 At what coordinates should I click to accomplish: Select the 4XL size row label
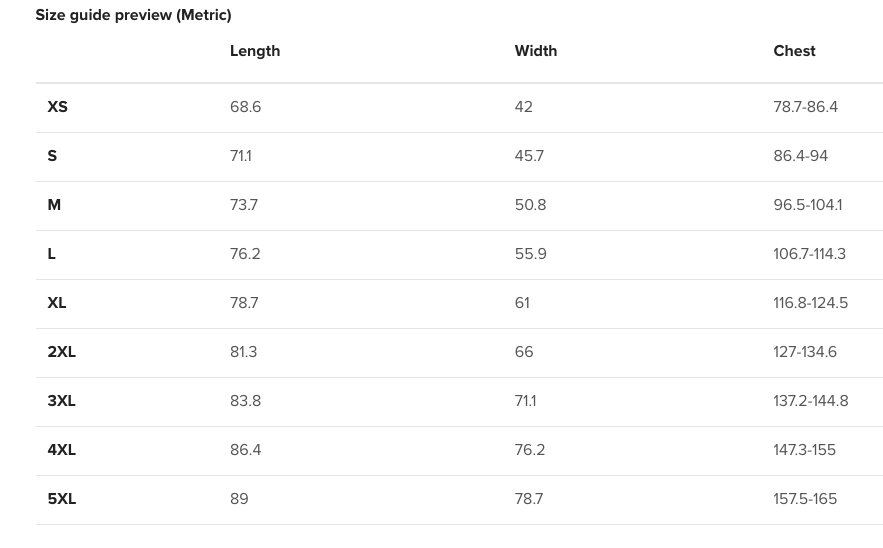[x=62, y=450]
